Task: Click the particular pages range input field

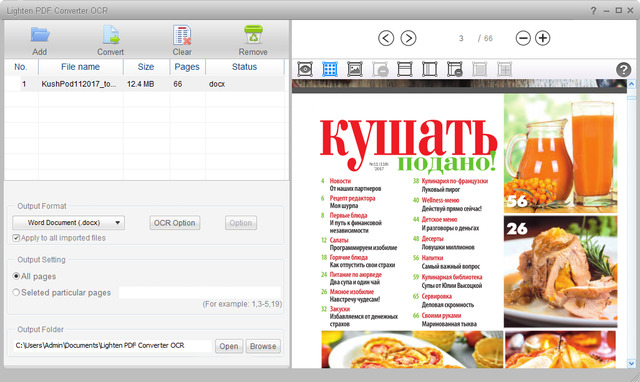Action: coord(200,293)
